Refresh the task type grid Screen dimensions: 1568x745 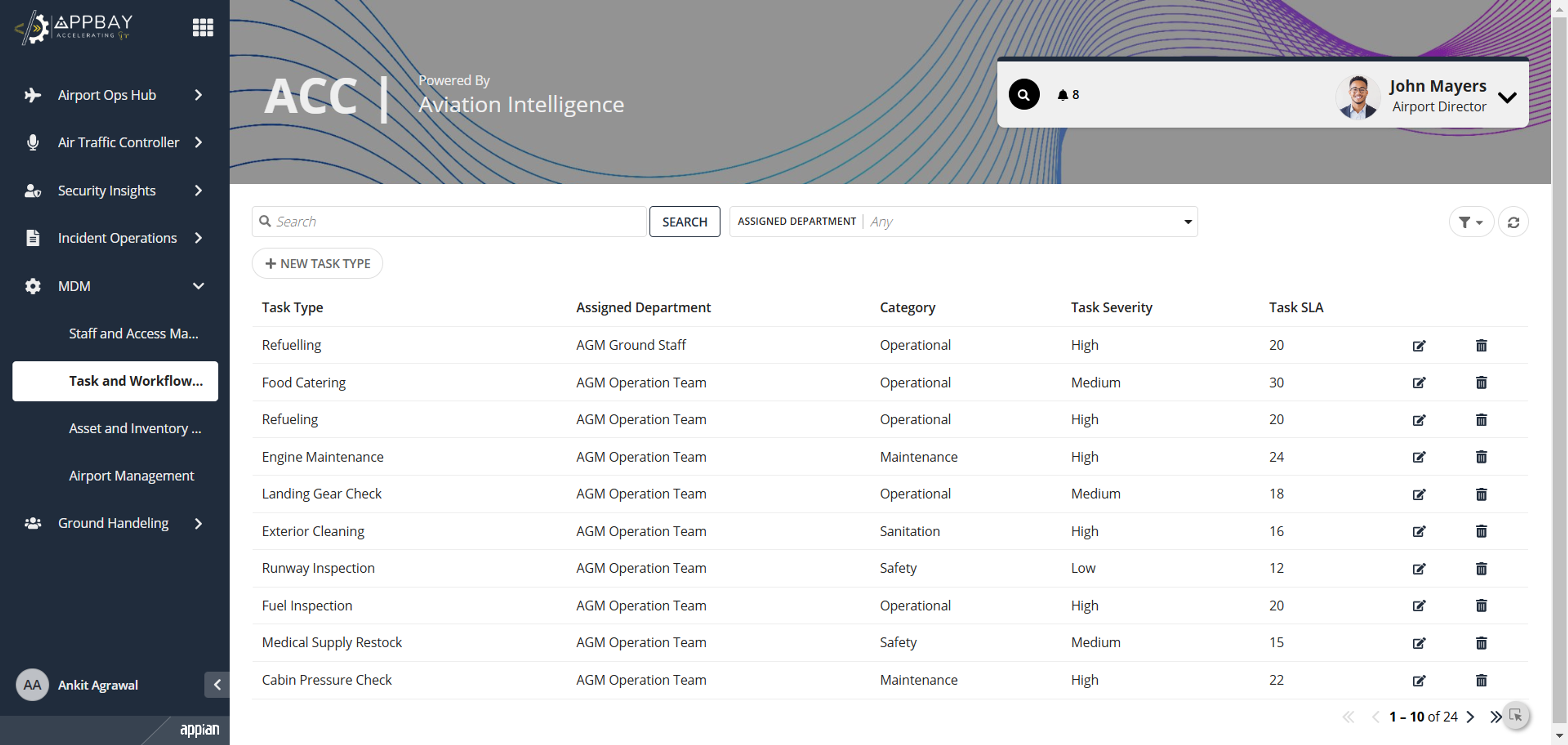(x=1513, y=222)
